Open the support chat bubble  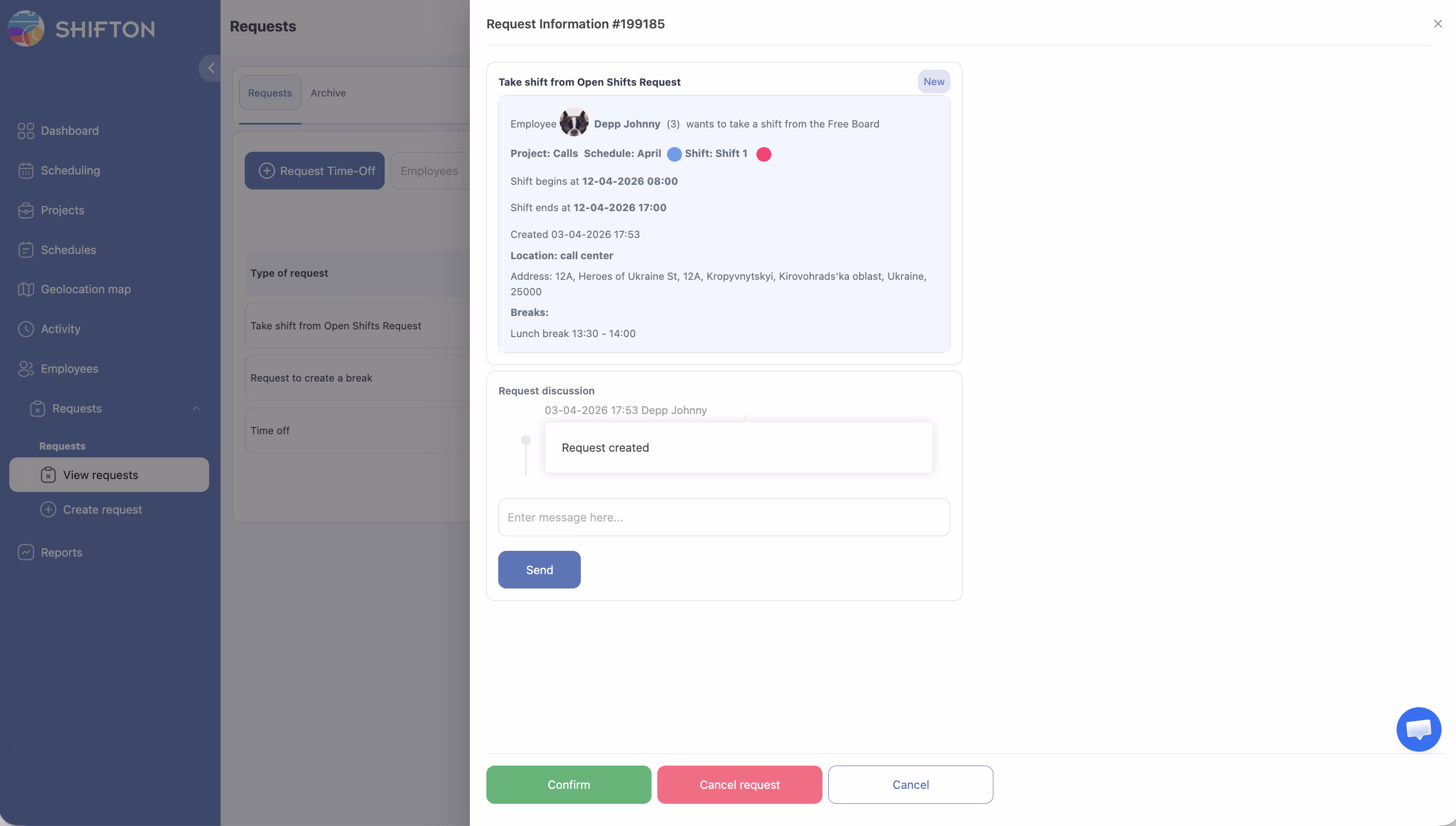[1418, 729]
